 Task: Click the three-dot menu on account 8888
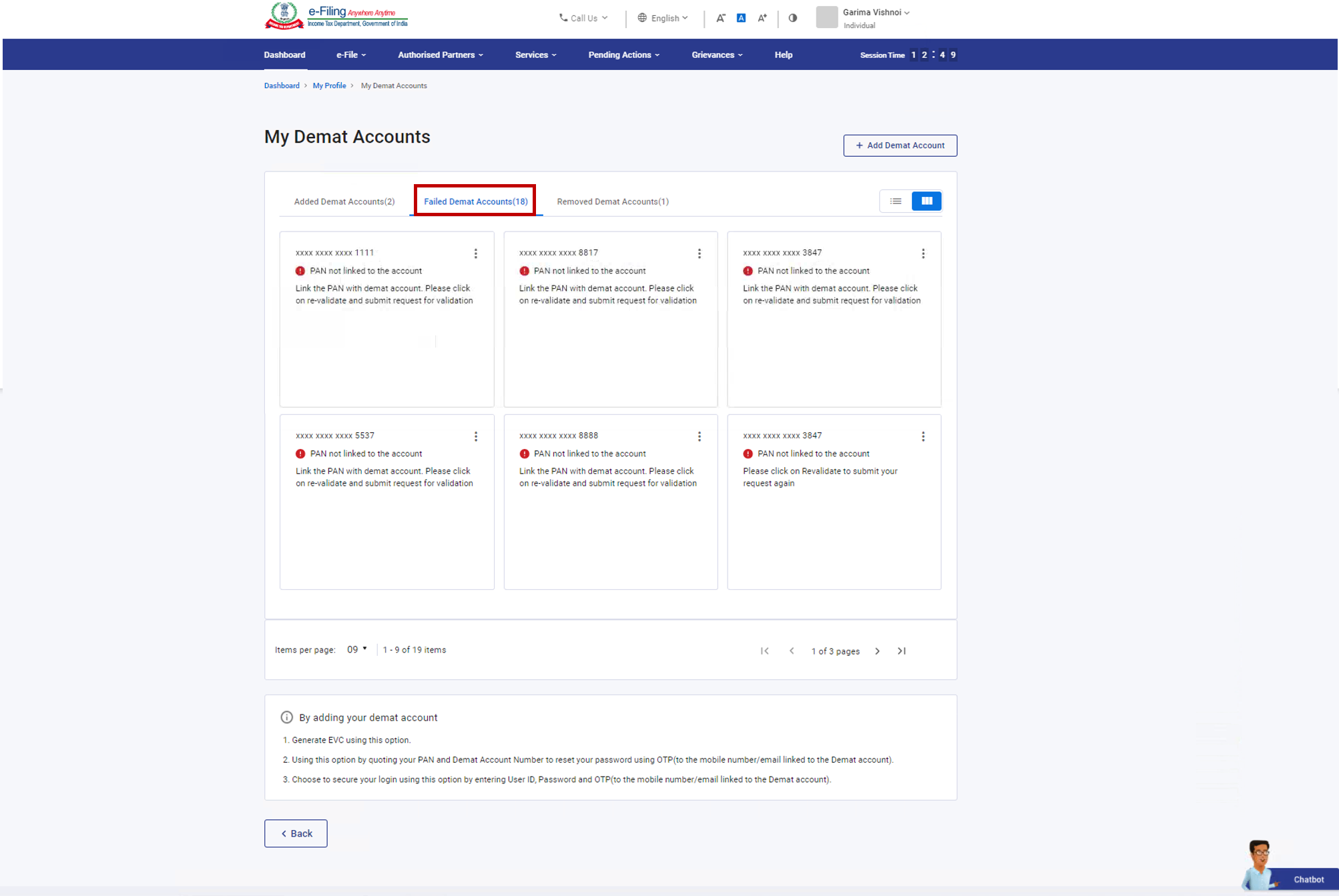(700, 436)
